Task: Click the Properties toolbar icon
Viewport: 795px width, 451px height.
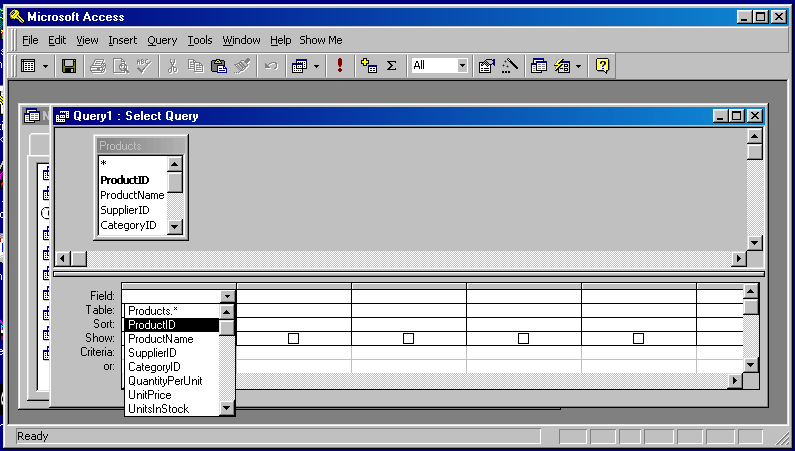Action: [486, 66]
